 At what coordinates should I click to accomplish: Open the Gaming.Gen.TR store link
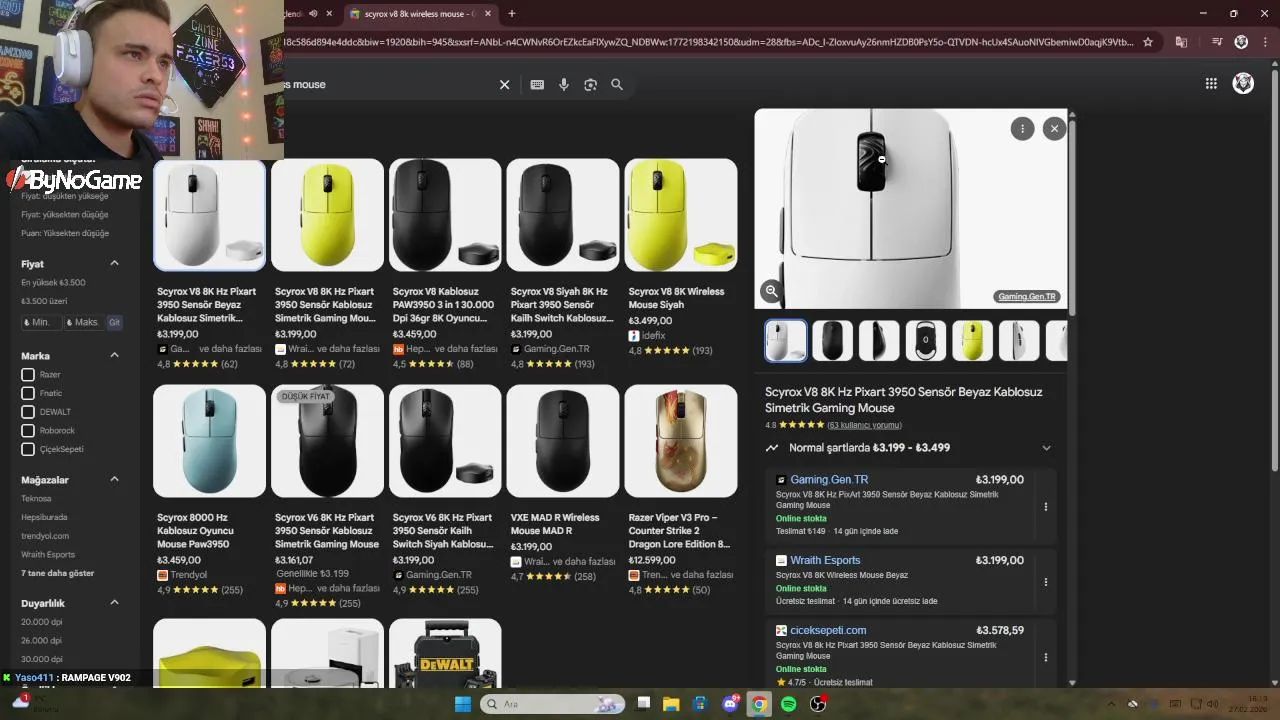[x=829, y=480]
